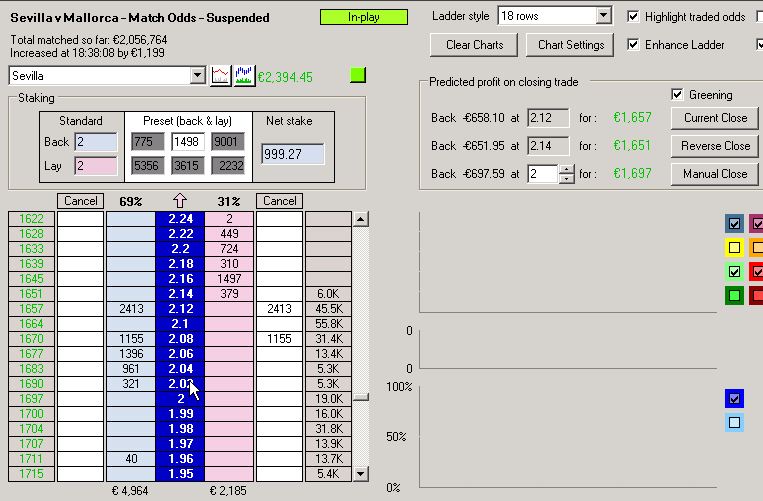Click the manual close odds field showing 2

(543, 174)
